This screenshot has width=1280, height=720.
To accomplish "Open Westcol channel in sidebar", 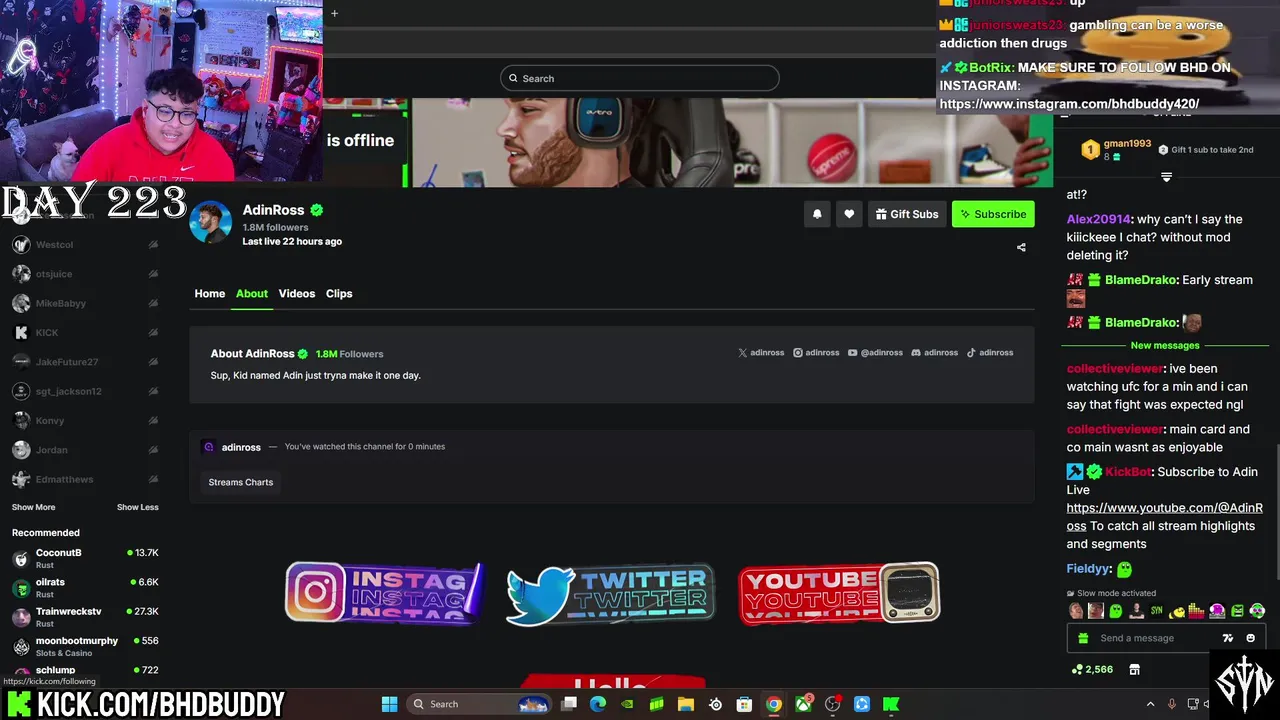I will pos(85,245).
